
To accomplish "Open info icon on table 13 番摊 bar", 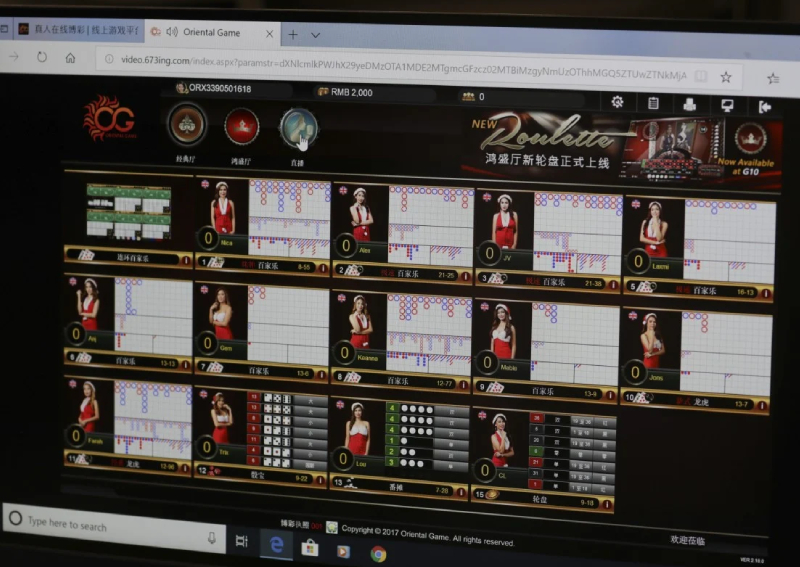I will (461, 492).
